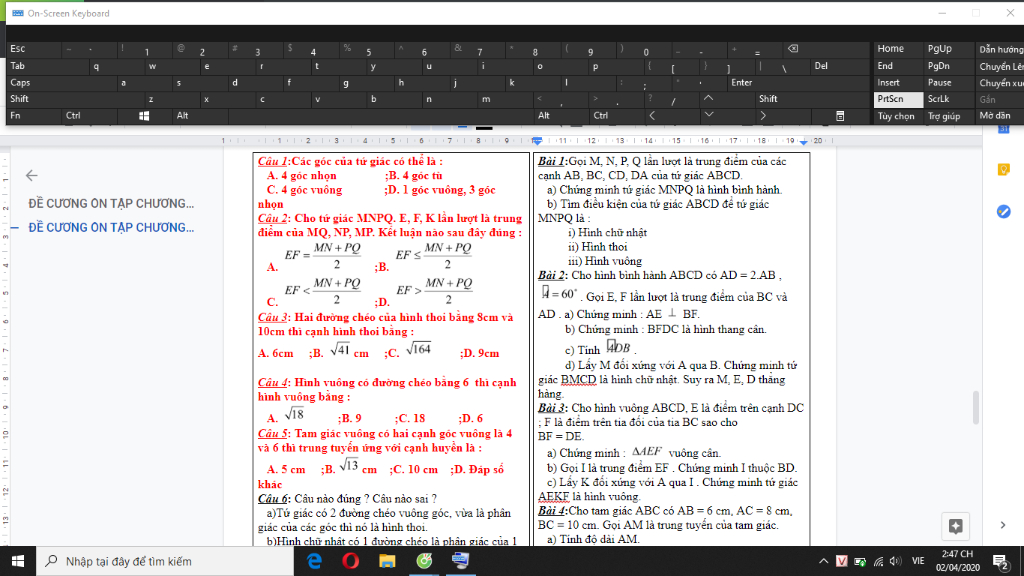Open the red V tray icon
The image size is (1024, 576).
(x=842, y=561)
